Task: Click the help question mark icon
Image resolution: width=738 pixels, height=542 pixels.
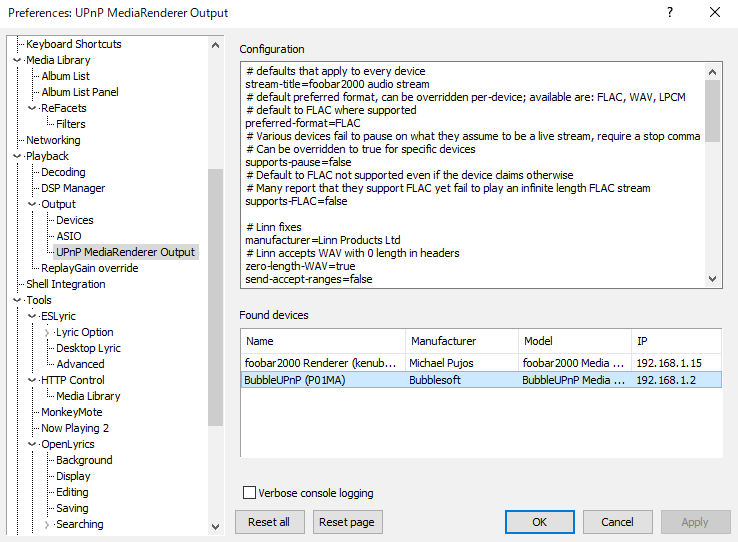Action: [670, 12]
